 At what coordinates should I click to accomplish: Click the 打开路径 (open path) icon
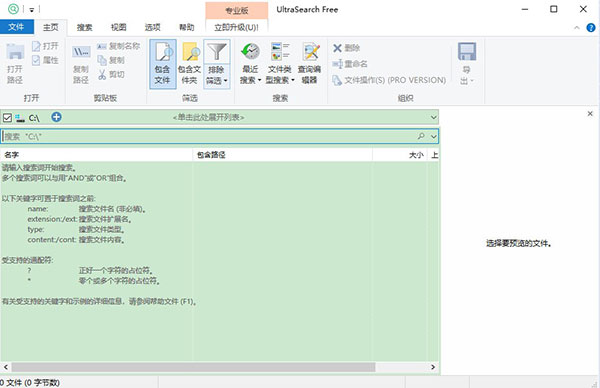pos(15,52)
